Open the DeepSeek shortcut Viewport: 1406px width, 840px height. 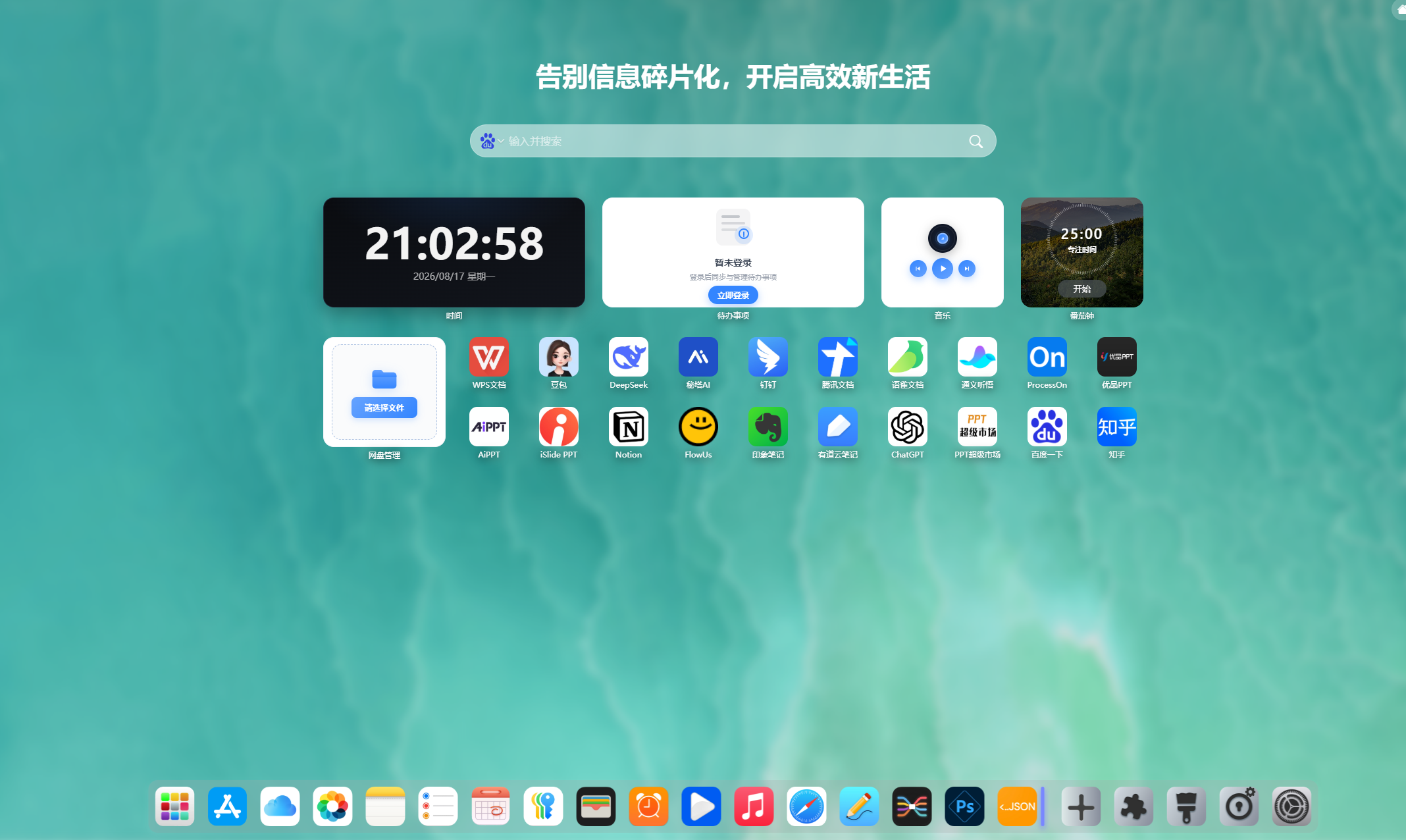coord(629,357)
